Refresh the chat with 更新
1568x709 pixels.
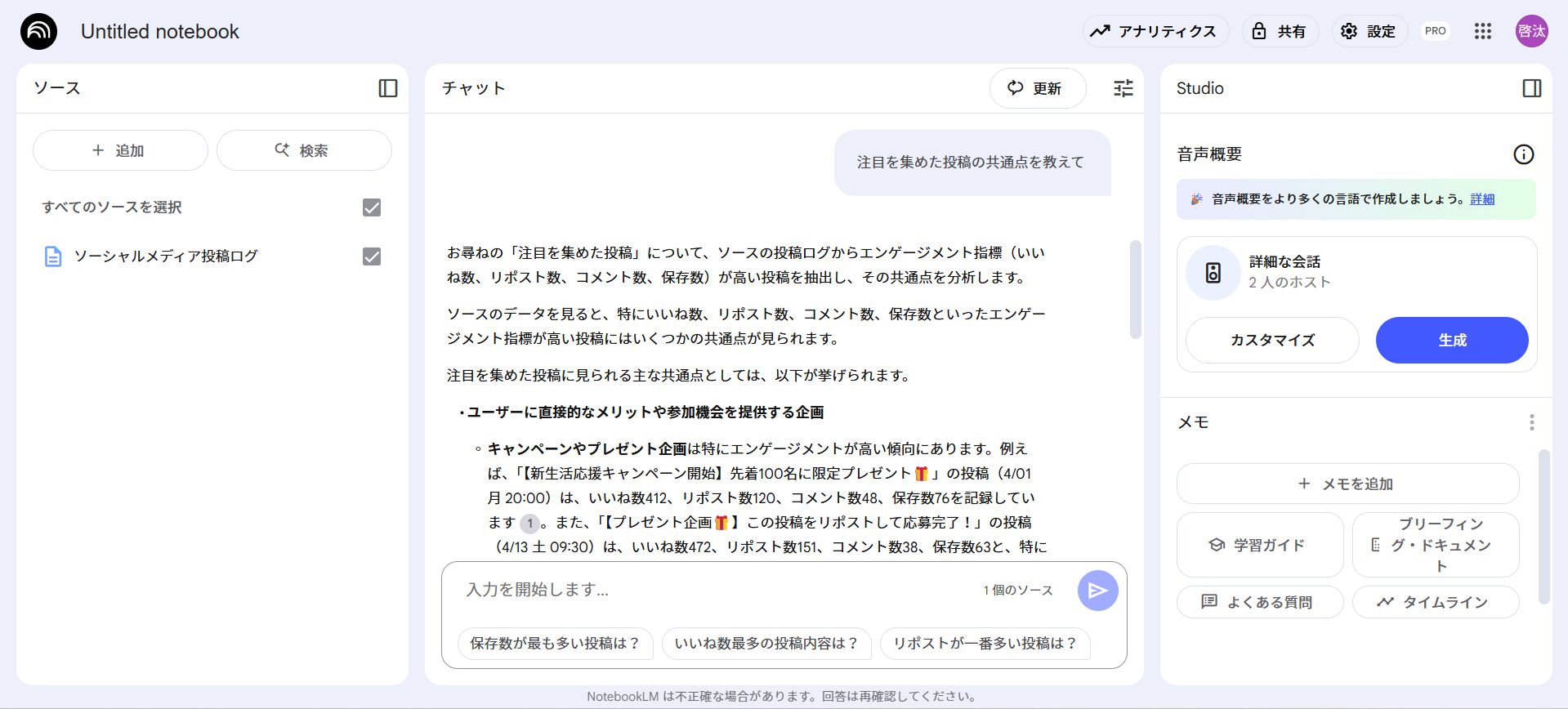[1038, 88]
